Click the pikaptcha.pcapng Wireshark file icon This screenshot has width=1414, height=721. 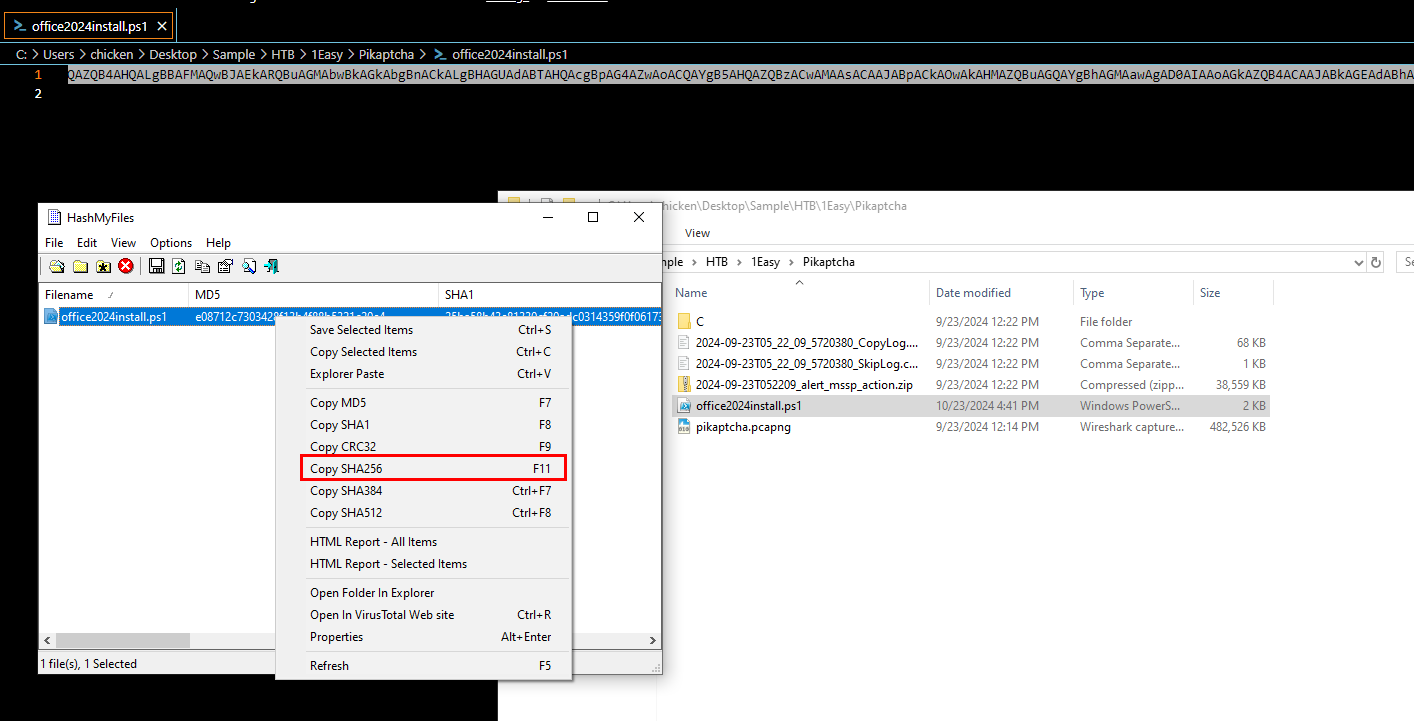pyautogui.click(x=685, y=427)
